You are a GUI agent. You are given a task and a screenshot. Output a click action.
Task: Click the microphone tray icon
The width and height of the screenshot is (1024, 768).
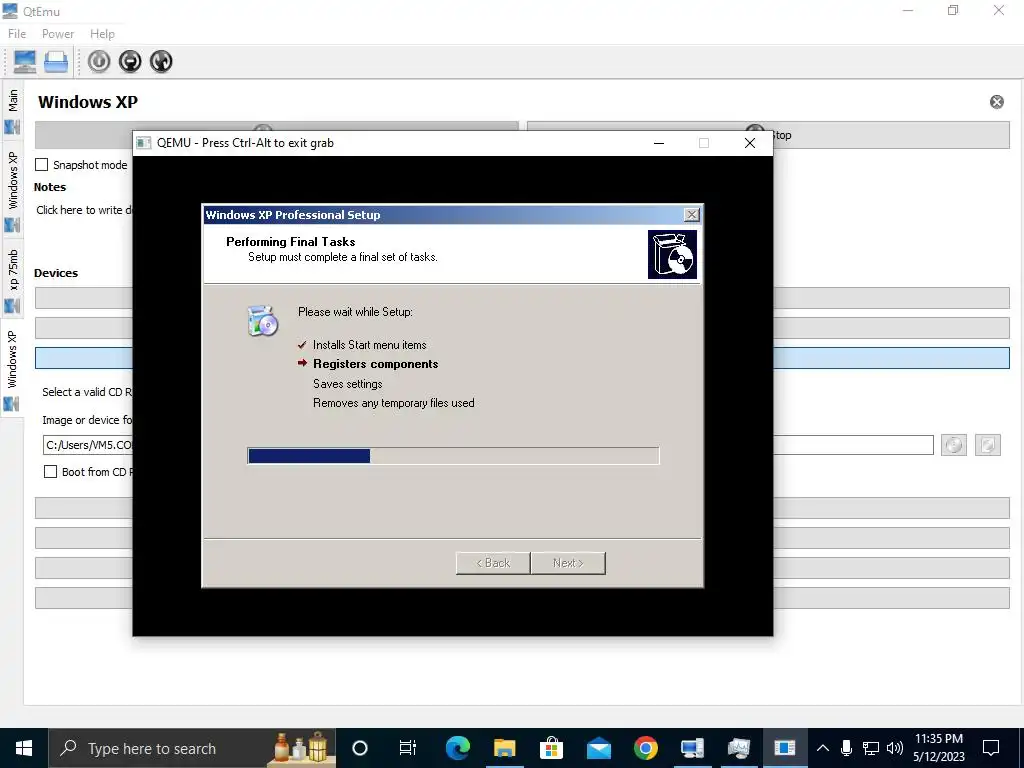click(846, 748)
